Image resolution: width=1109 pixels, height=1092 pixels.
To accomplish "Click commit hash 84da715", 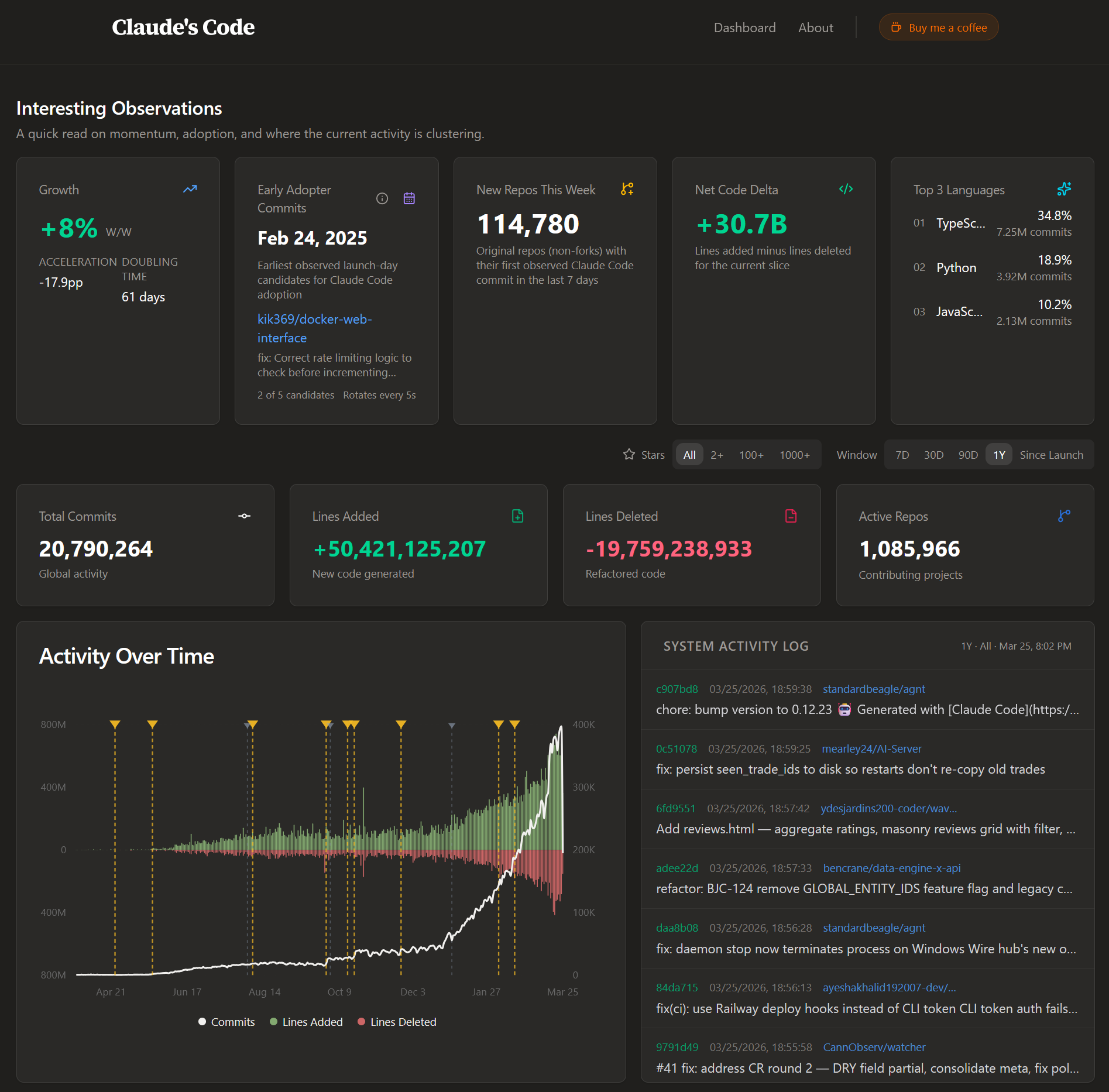I will pyautogui.click(x=677, y=987).
